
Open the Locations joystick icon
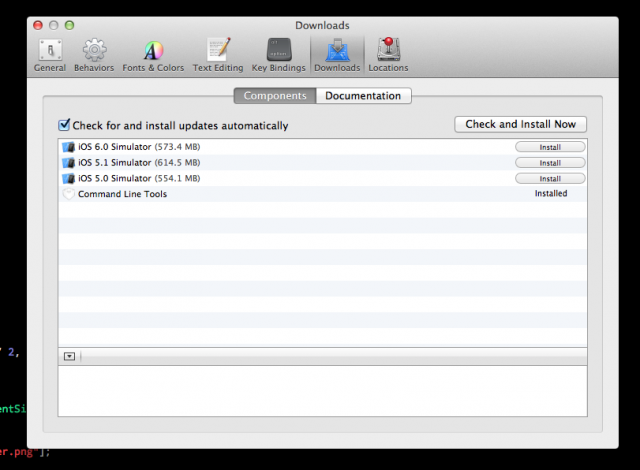387,50
